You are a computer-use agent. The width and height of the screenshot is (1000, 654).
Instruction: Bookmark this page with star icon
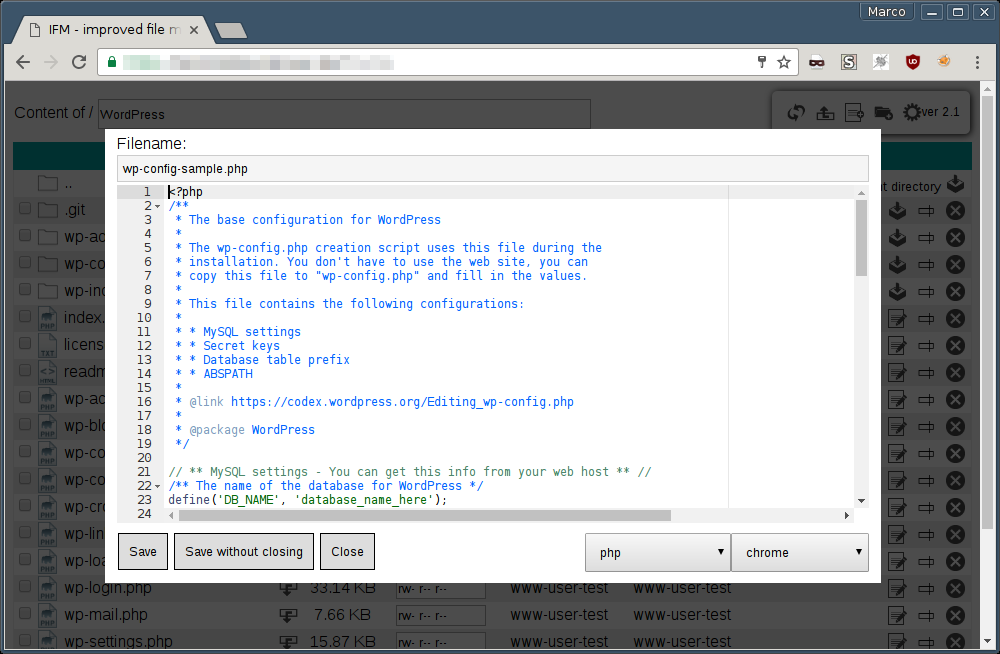[x=784, y=62]
